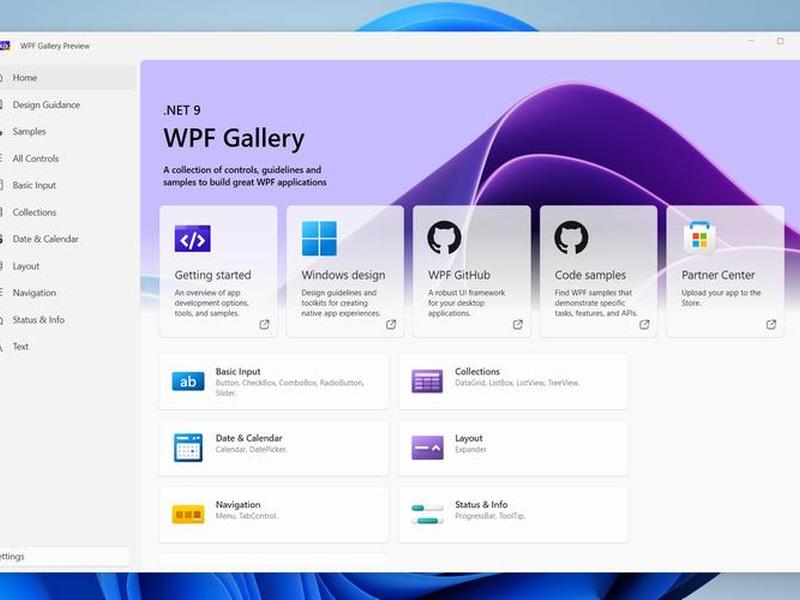The height and width of the screenshot is (600, 800).
Task: Click 'Calendar, DatePicker.' description text
Action: tap(251, 449)
